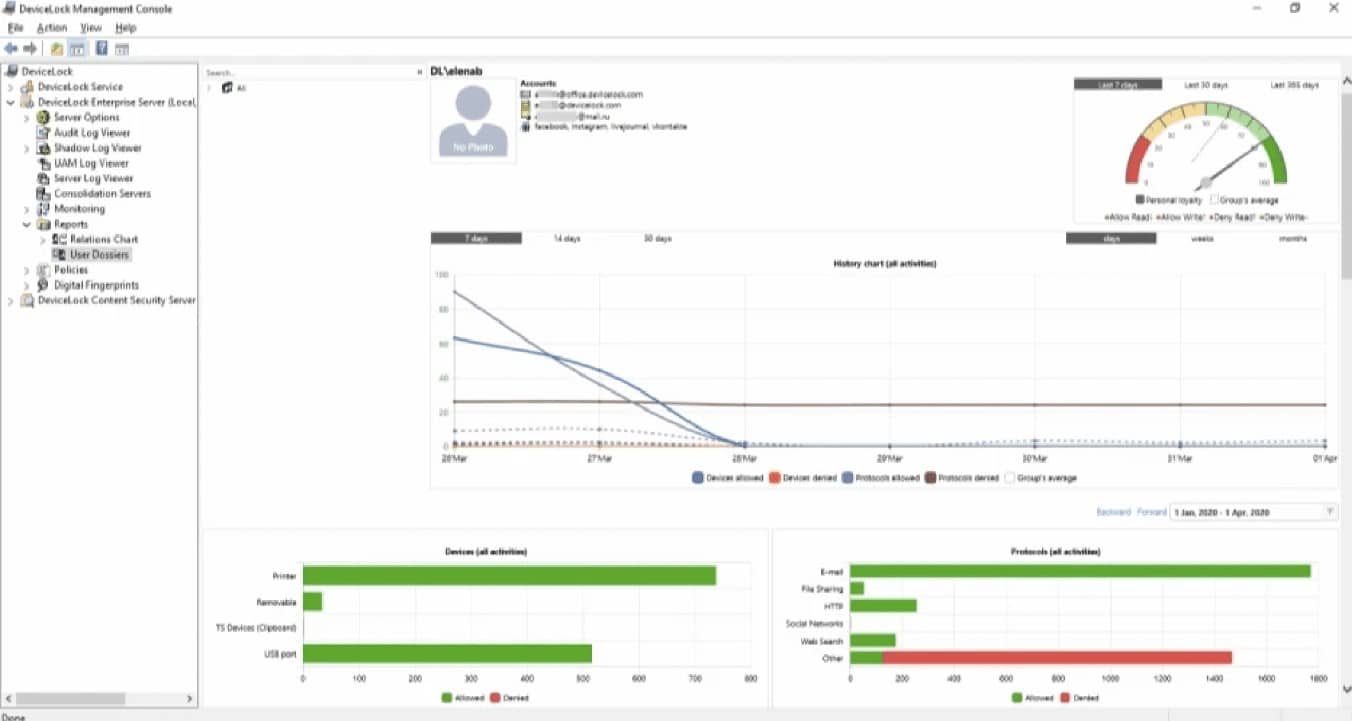Click the Up one level folder icon
The height and width of the screenshot is (721, 1352).
(57, 48)
